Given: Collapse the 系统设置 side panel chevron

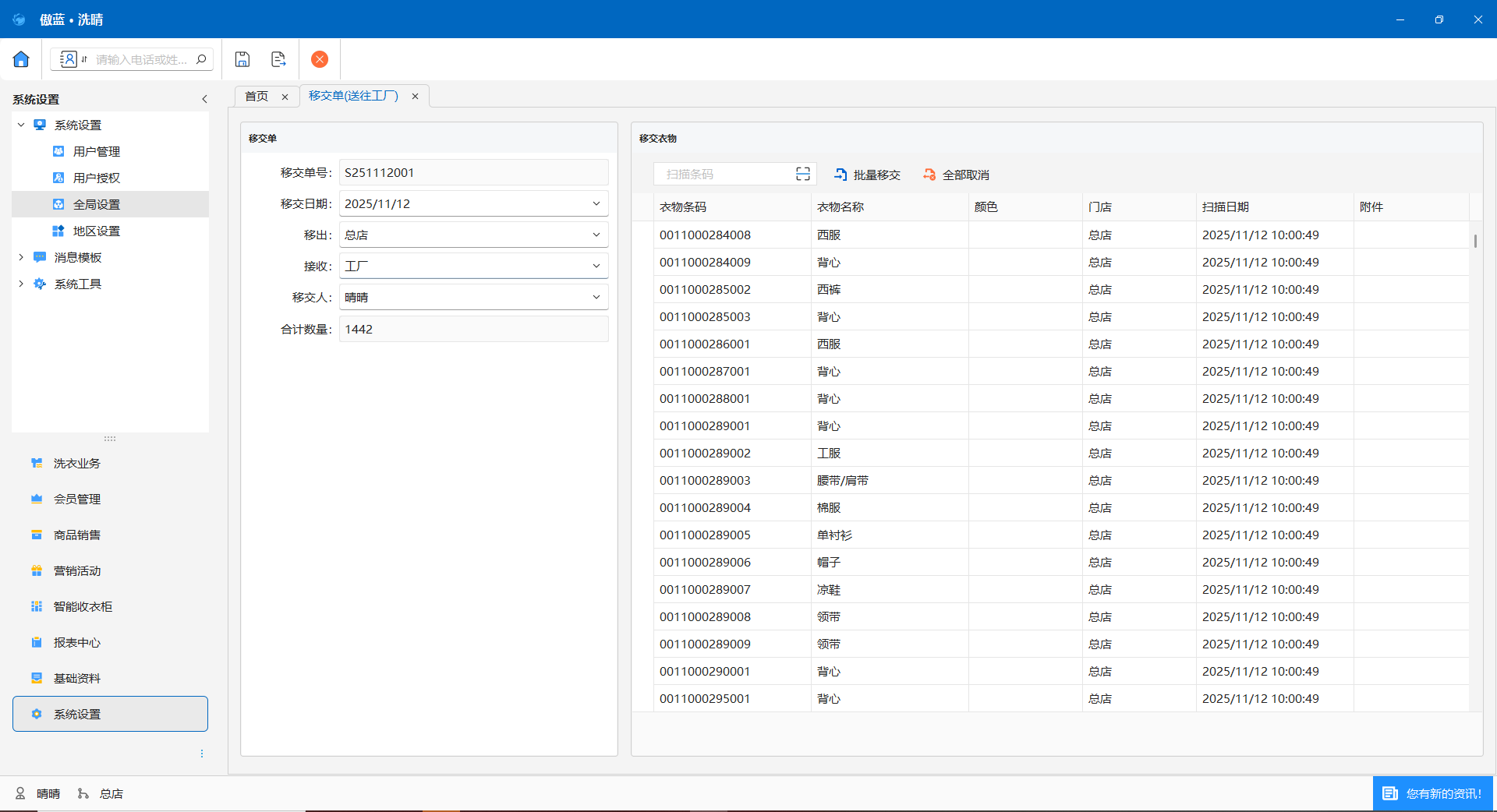Looking at the screenshot, I should [204, 99].
